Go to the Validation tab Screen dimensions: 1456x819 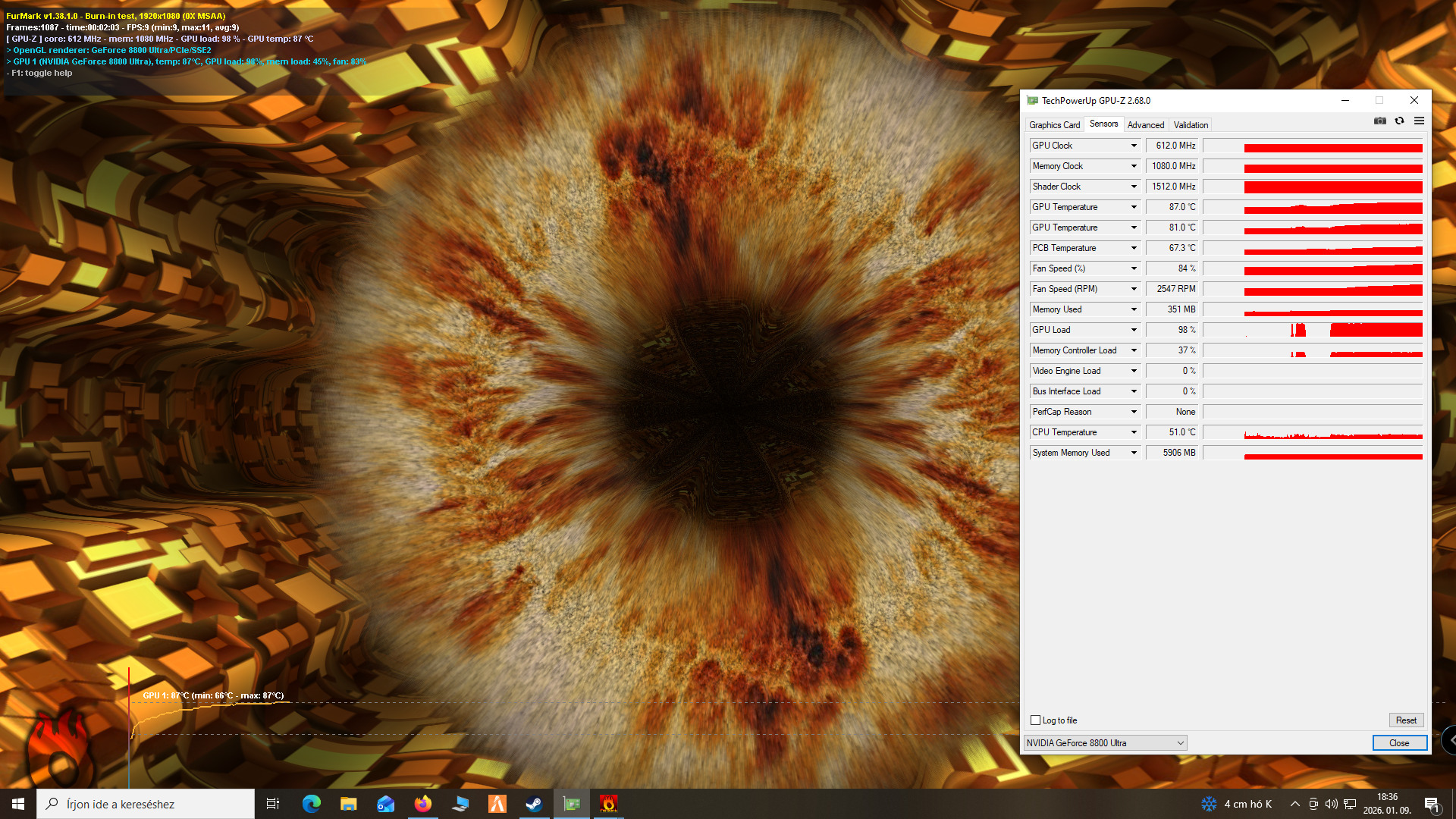[1191, 125]
